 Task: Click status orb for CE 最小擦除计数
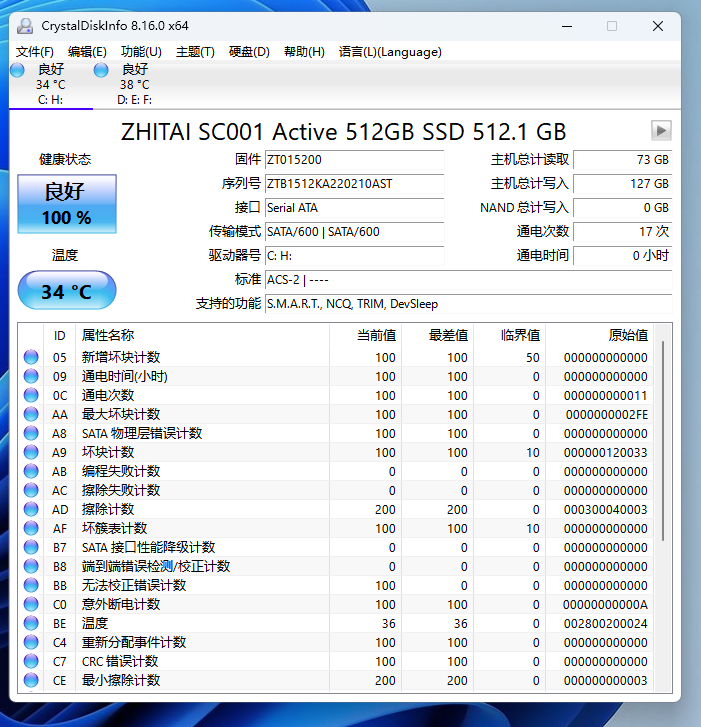(x=31, y=680)
